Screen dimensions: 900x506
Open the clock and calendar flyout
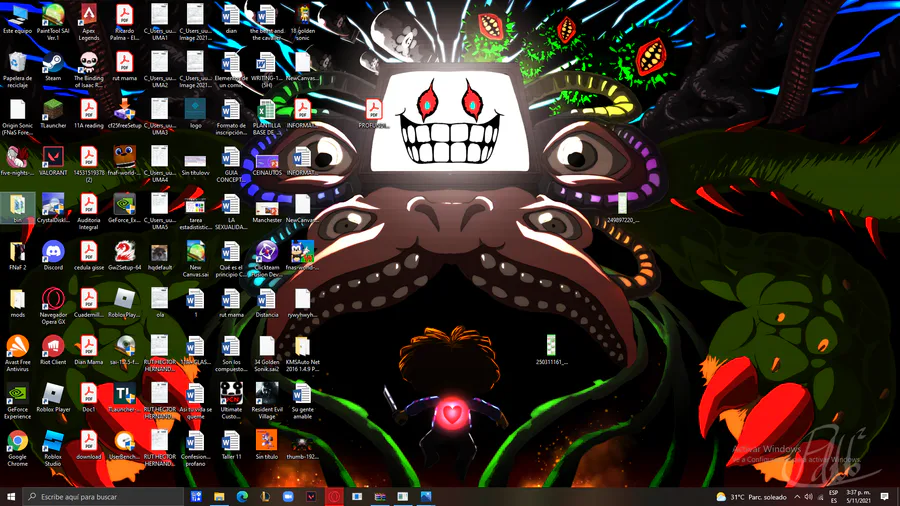click(x=859, y=497)
